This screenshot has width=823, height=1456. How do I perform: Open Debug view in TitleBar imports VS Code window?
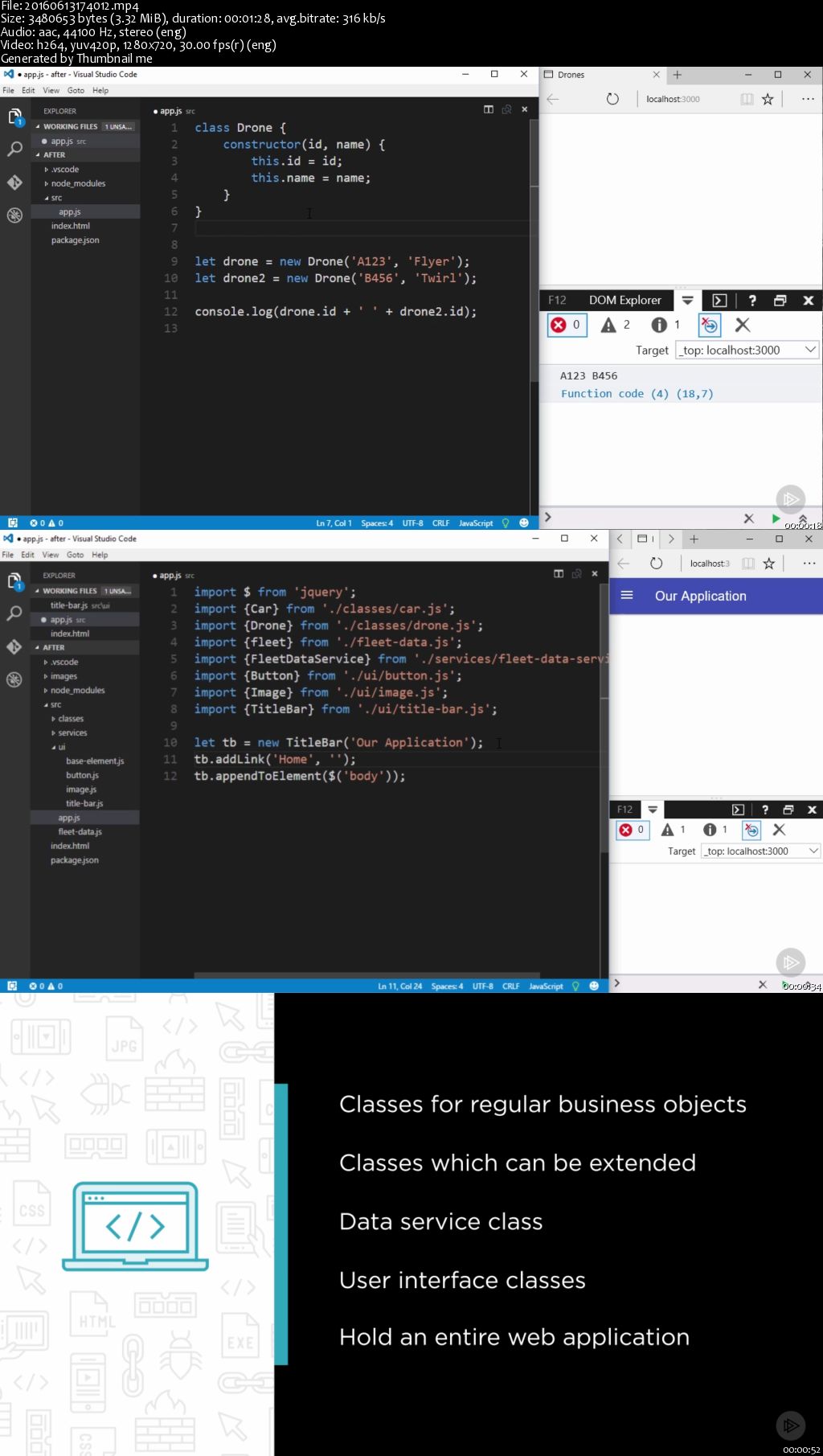click(14, 679)
